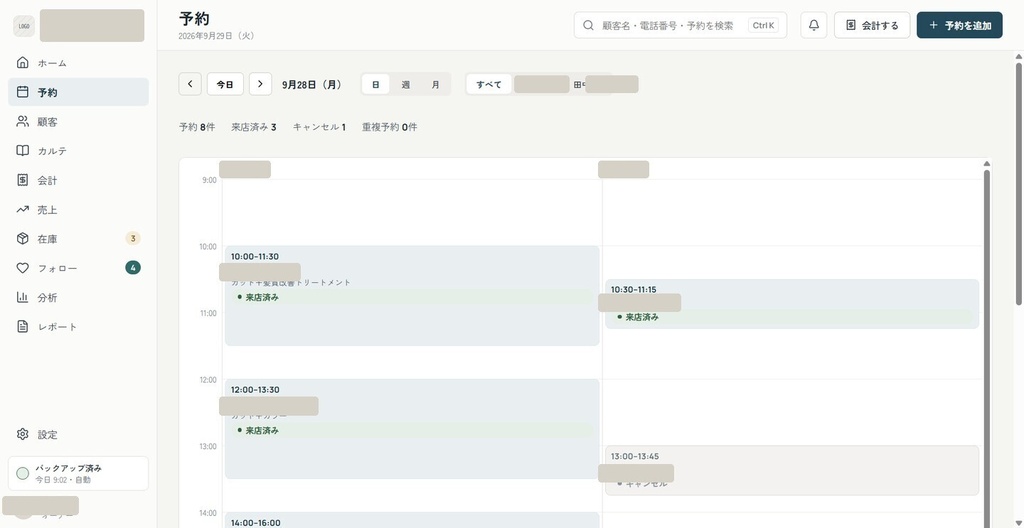The height and width of the screenshot is (528, 1024).
Task: Open the 売上 trend arrow icon
Action: point(23,209)
